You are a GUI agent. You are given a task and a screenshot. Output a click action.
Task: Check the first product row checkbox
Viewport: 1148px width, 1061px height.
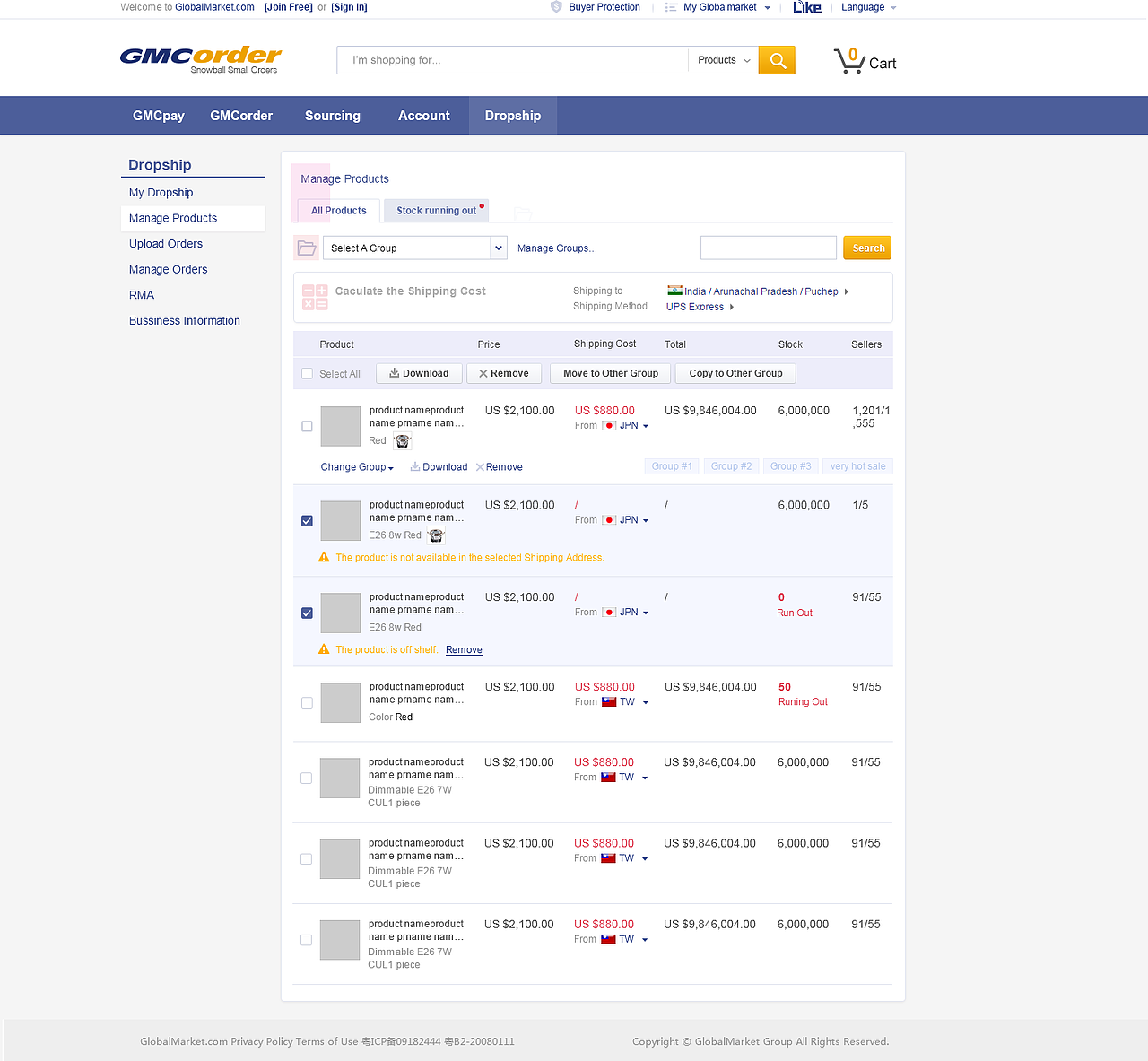(x=307, y=427)
